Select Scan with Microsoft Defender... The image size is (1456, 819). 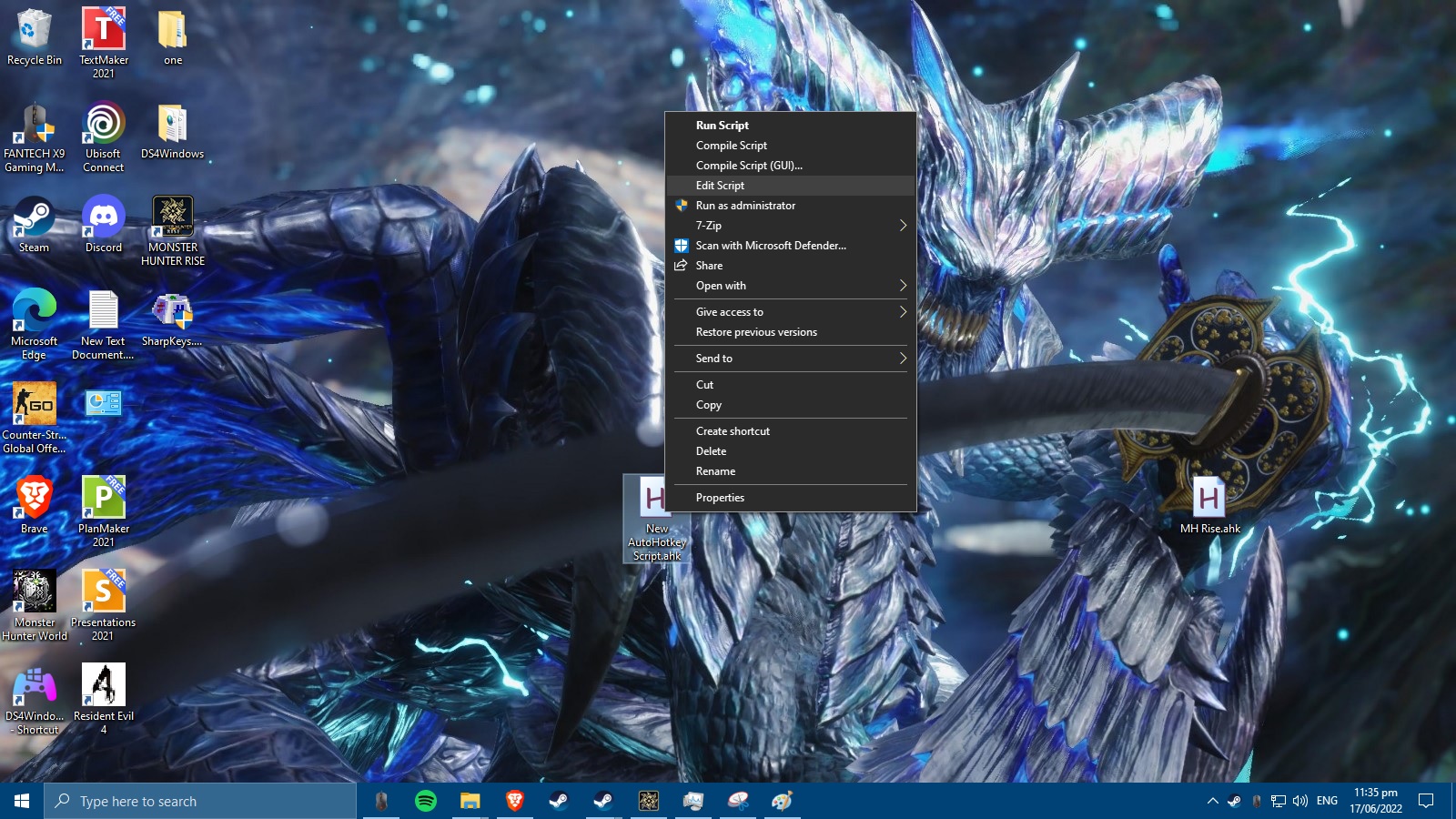tap(791, 246)
